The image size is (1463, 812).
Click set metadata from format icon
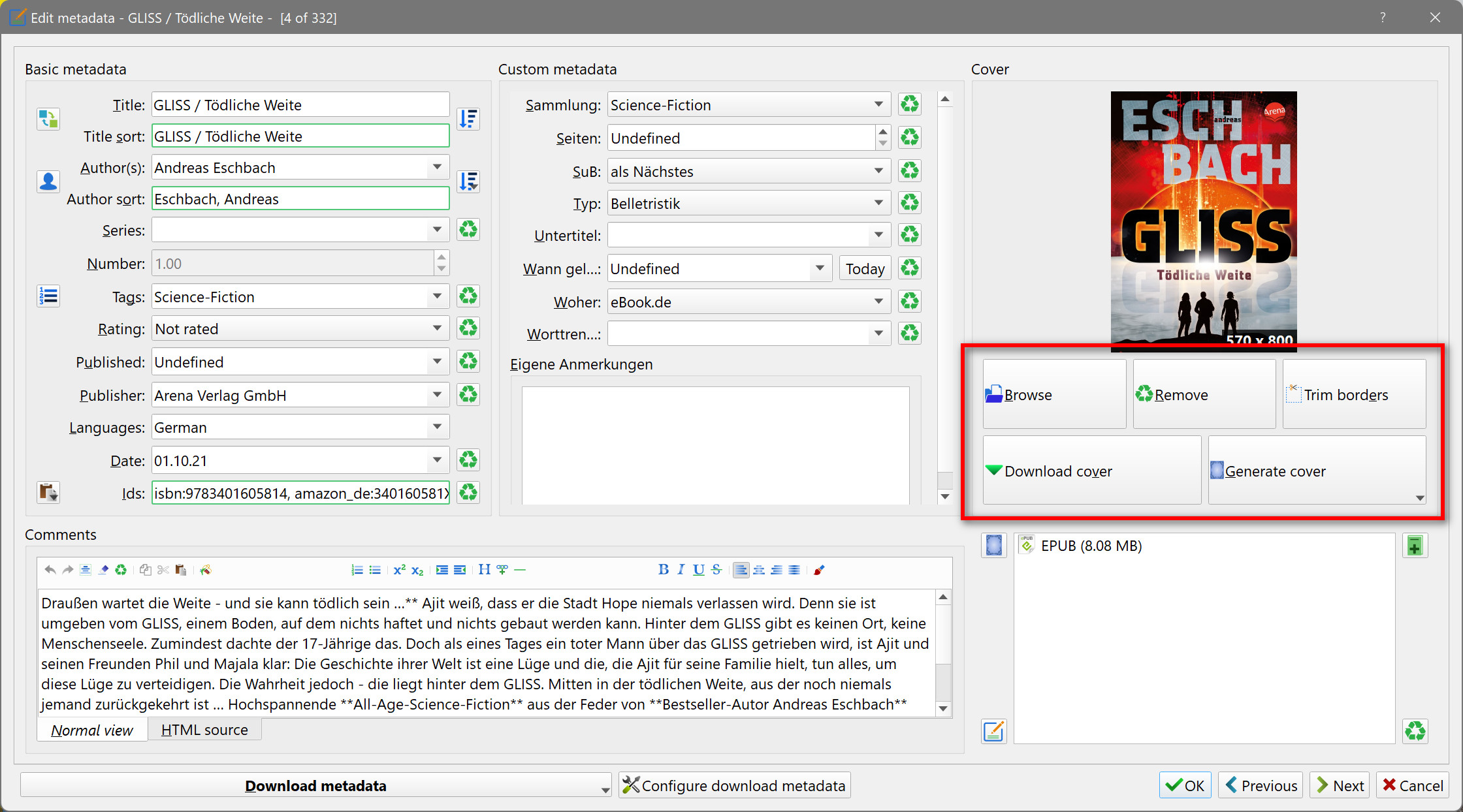(993, 731)
